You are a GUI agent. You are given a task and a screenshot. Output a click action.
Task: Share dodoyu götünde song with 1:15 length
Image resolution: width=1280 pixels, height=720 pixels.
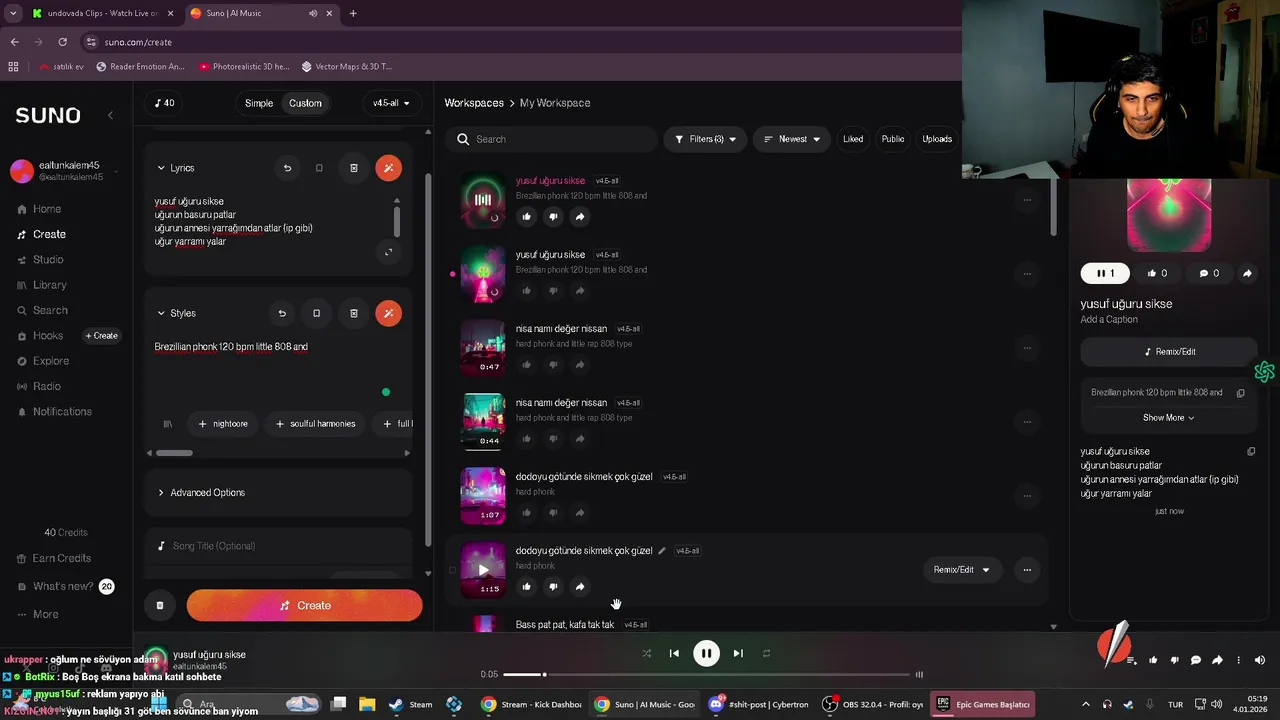click(580, 587)
